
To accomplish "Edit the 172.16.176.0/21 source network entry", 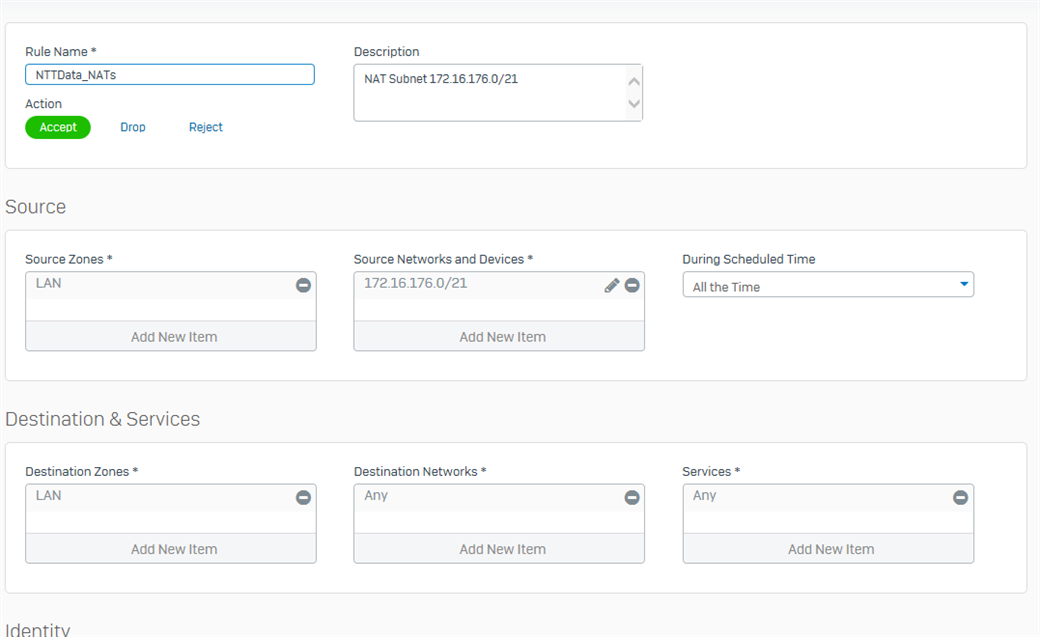I will click(x=612, y=285).
